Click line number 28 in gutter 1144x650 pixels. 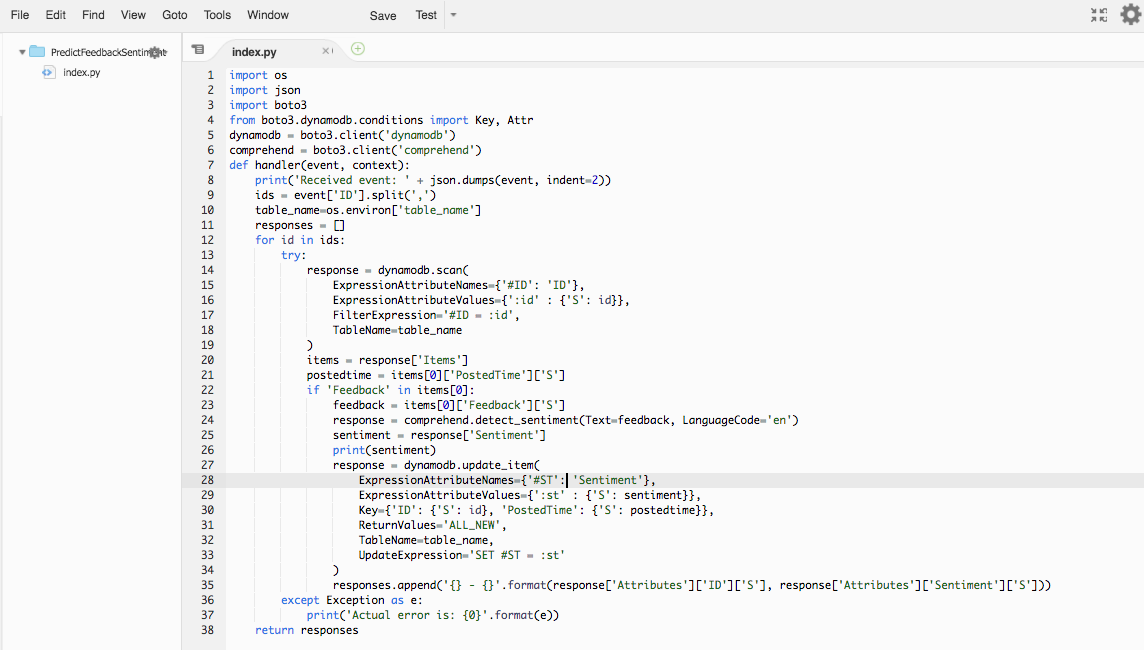point(207,480)
